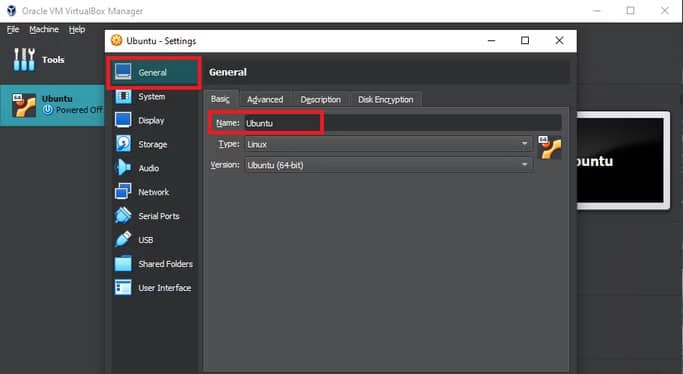The height and width of the screenshot is (374, 683).
Task: Select the Serial Ports icon
Action: pyautogui.click(x=123, y=216)
